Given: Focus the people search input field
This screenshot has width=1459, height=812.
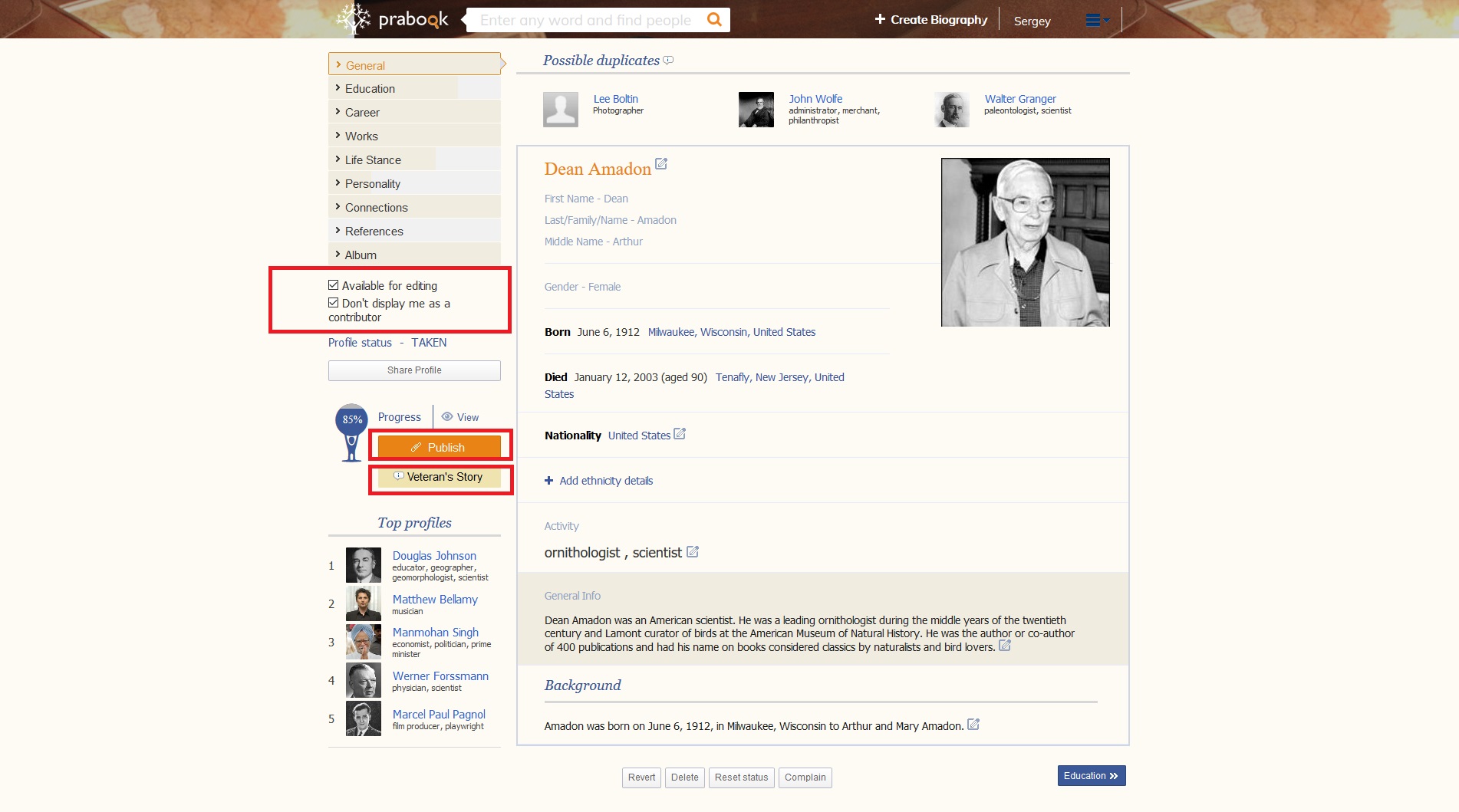Looking at the screenshot, I should pyautogui.click(x=587, y=20).
